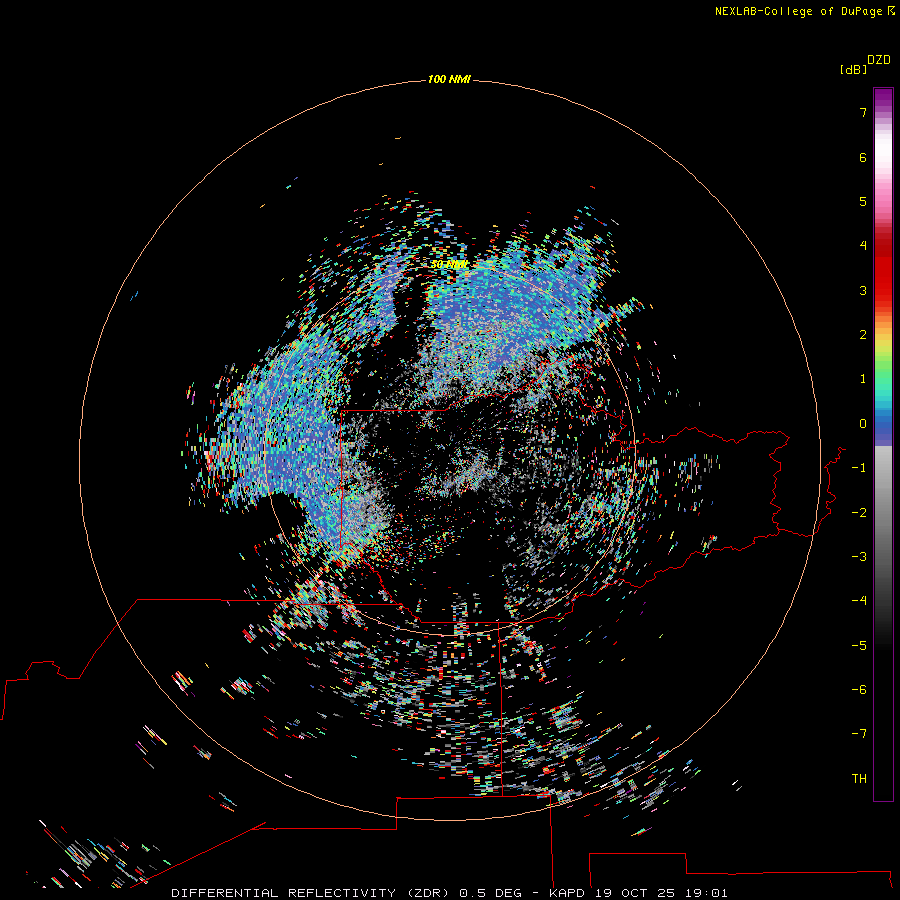This screenshot has width=900, height=900.
Task: Click the blue band beside the 0 dB value
Action: click(883, 425)
